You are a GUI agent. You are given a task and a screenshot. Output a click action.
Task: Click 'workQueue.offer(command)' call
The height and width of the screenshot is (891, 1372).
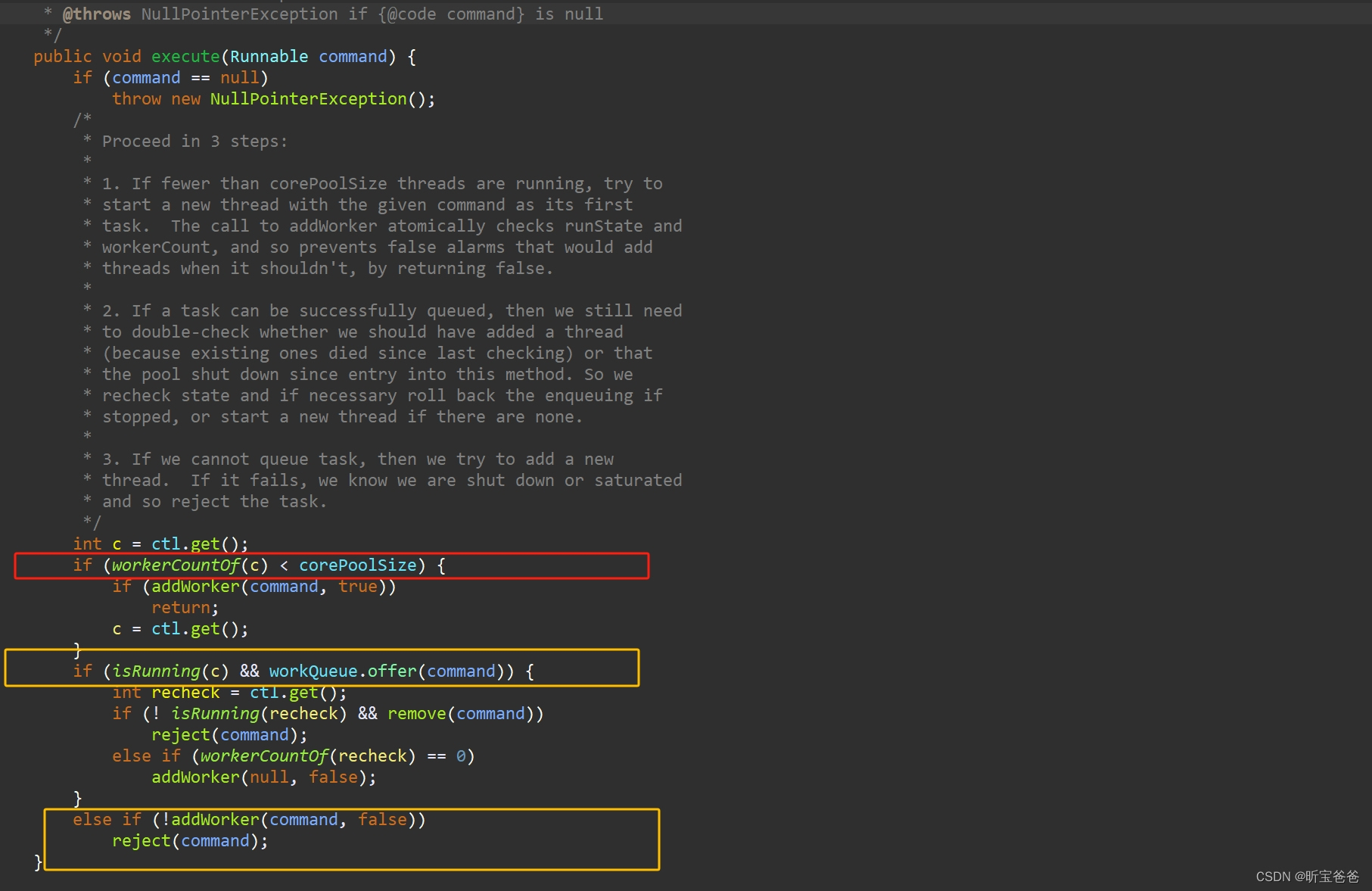coord(387,671)
